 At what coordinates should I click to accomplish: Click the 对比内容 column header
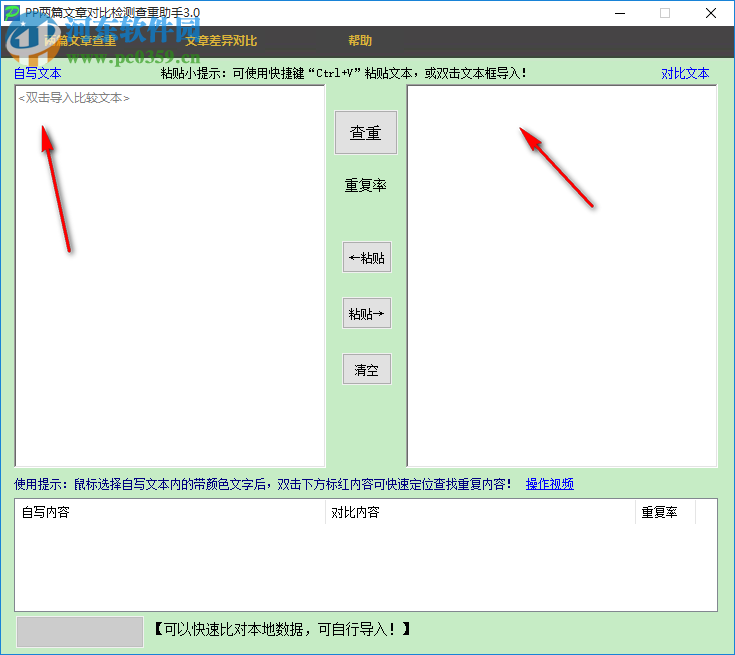click(480, 512)
